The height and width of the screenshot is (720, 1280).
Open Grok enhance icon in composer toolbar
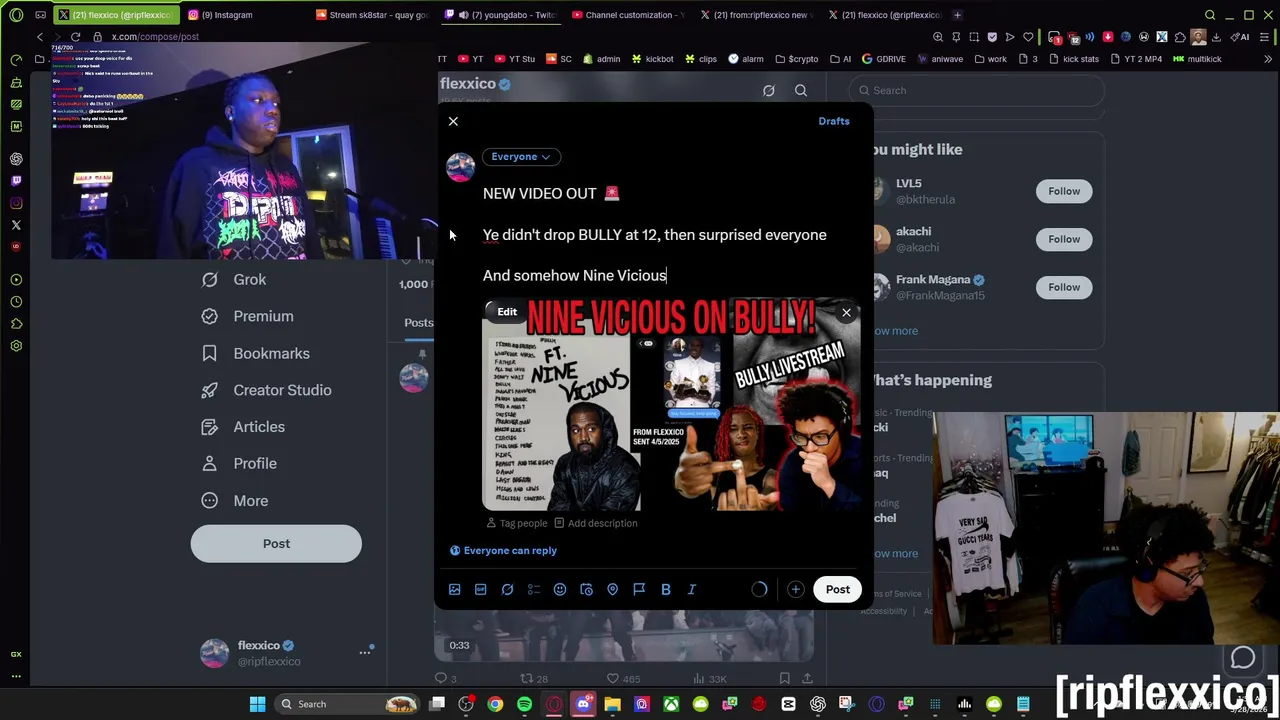tap(507, 590)
